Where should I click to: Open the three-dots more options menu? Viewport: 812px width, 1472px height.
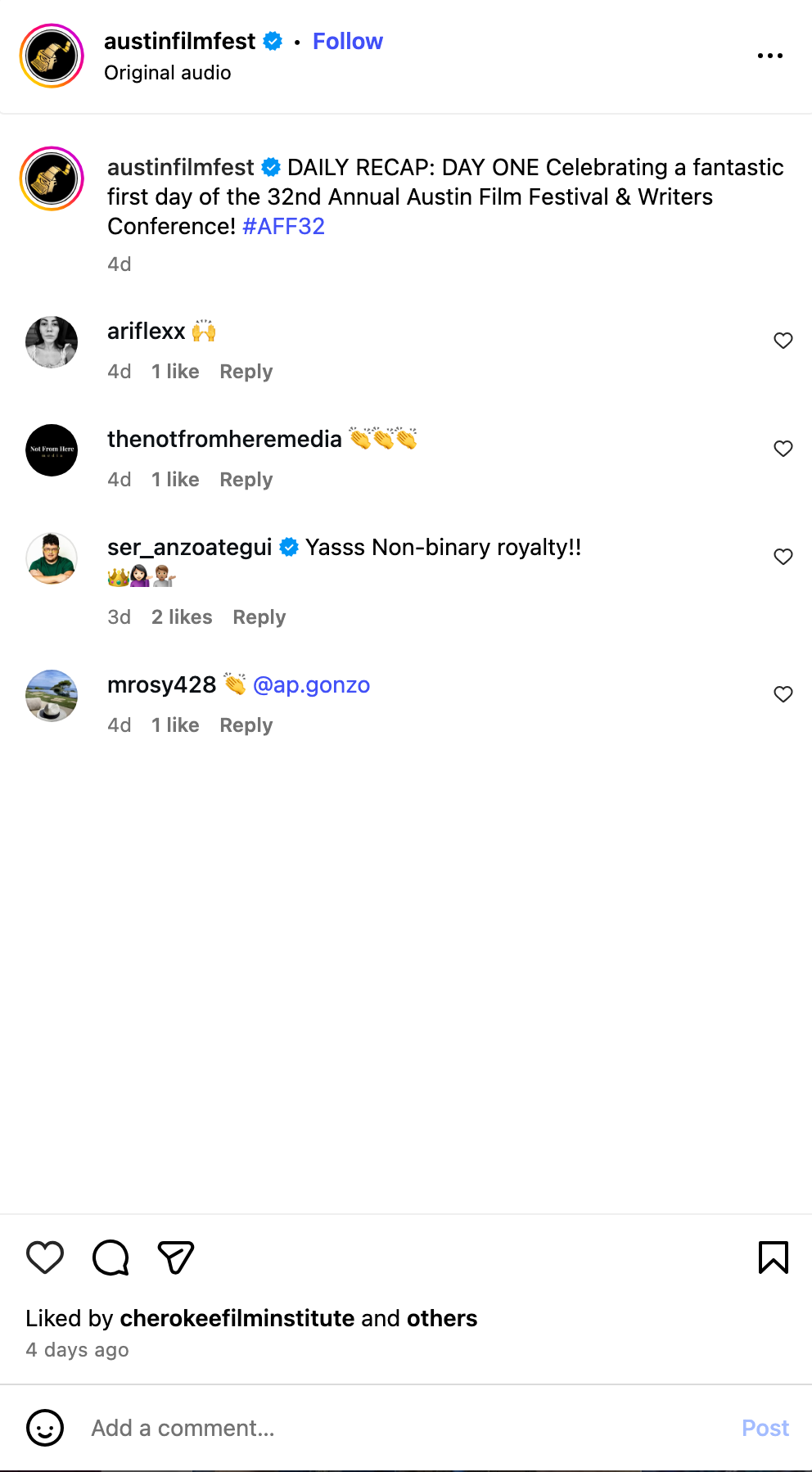coord(769,56)
